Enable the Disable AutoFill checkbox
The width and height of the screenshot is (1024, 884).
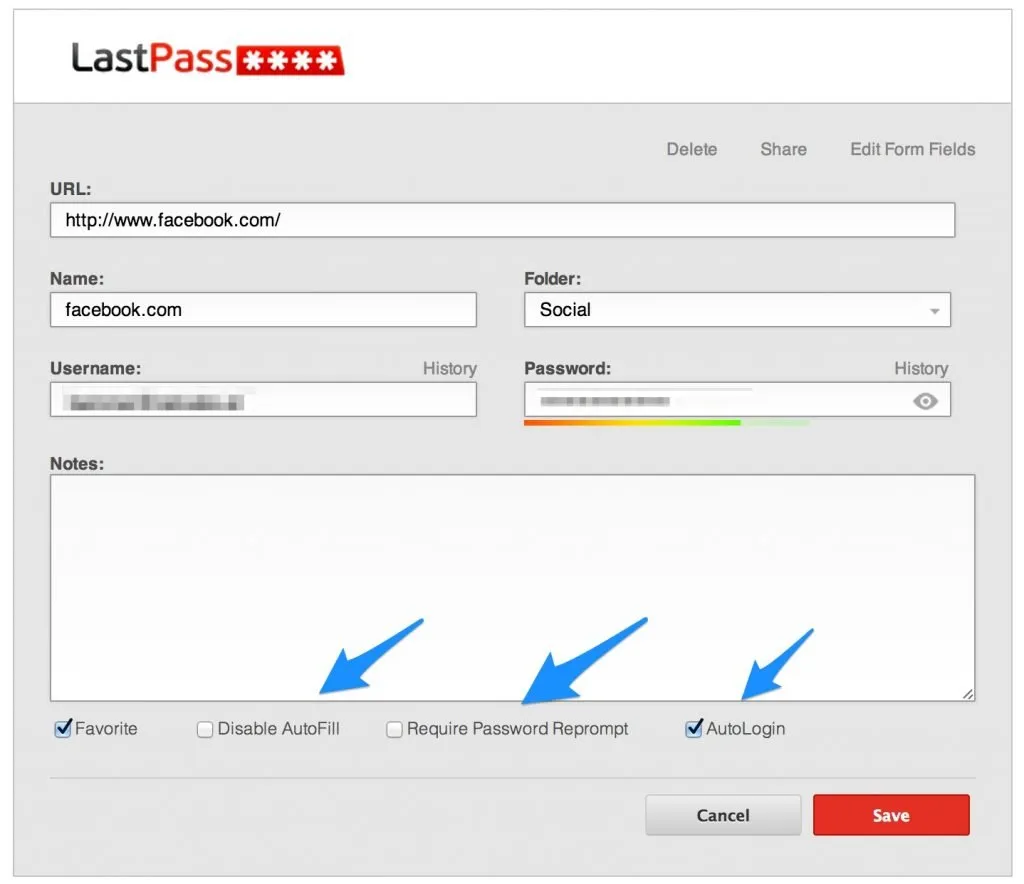(205, 729)
